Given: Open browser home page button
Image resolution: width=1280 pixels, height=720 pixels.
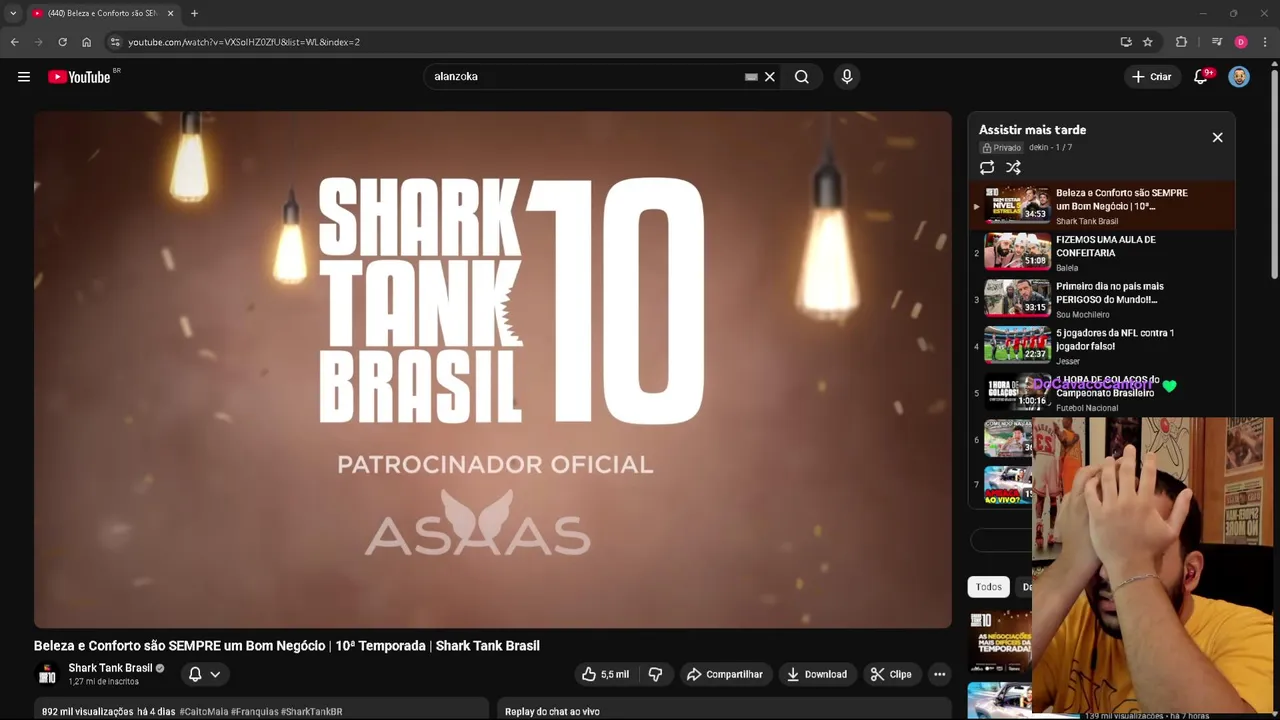Looking at the screenshot, I should tap(86, 42).
